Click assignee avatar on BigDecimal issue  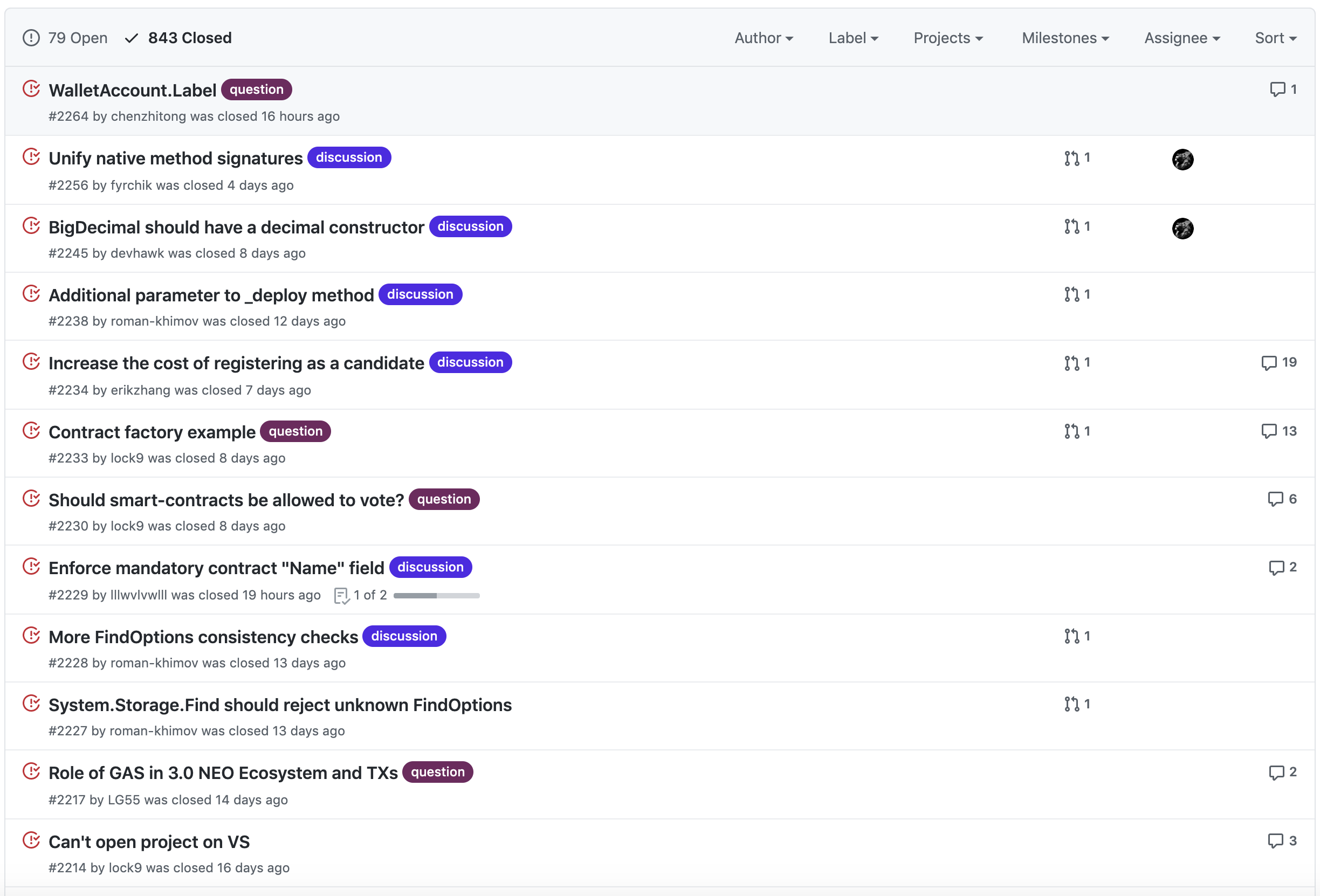(1182, 228)
